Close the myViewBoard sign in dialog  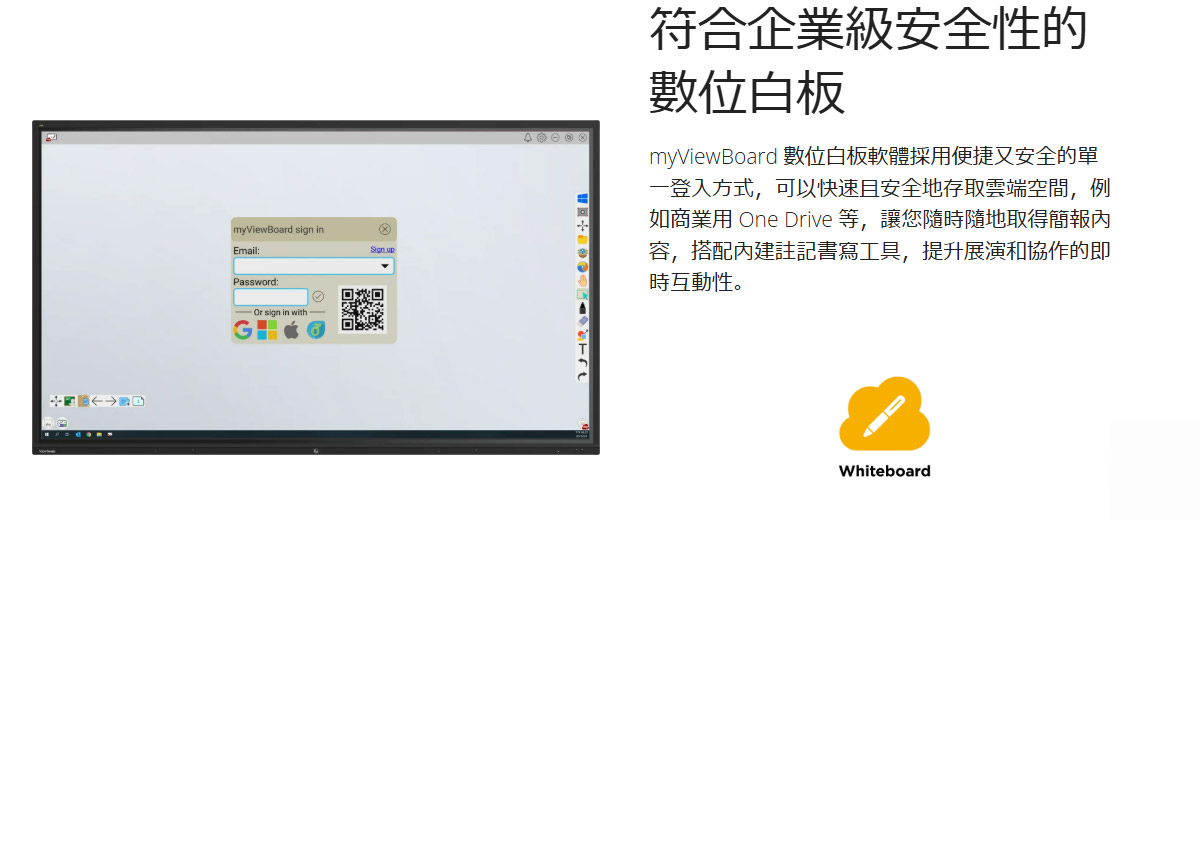(385, 229)
